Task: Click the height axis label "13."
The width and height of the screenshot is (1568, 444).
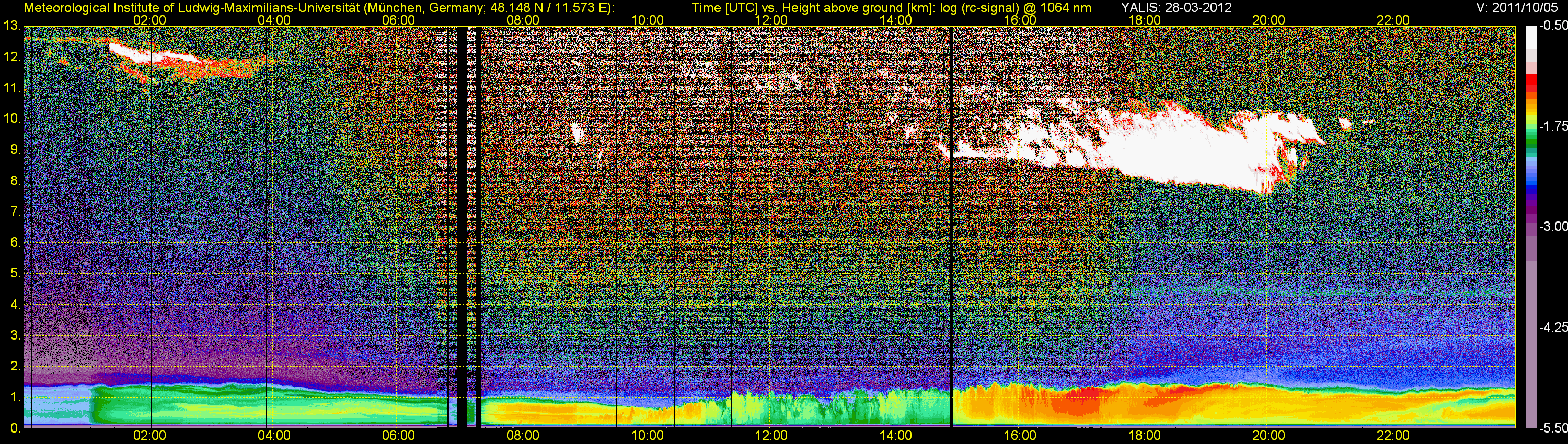Action: pyautogui.click(x=12, y=26)
